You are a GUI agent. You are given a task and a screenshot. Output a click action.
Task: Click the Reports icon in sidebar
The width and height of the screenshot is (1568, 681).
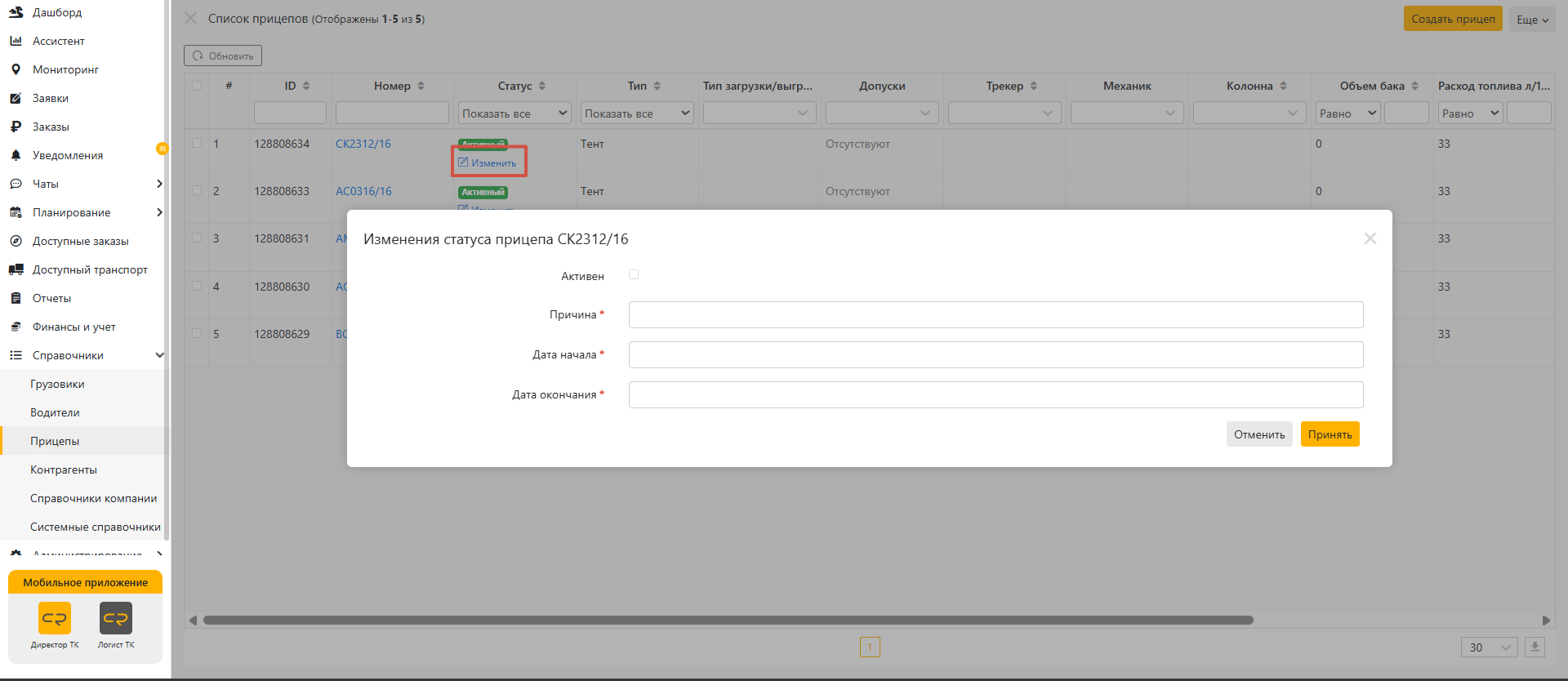coord(16,298)
